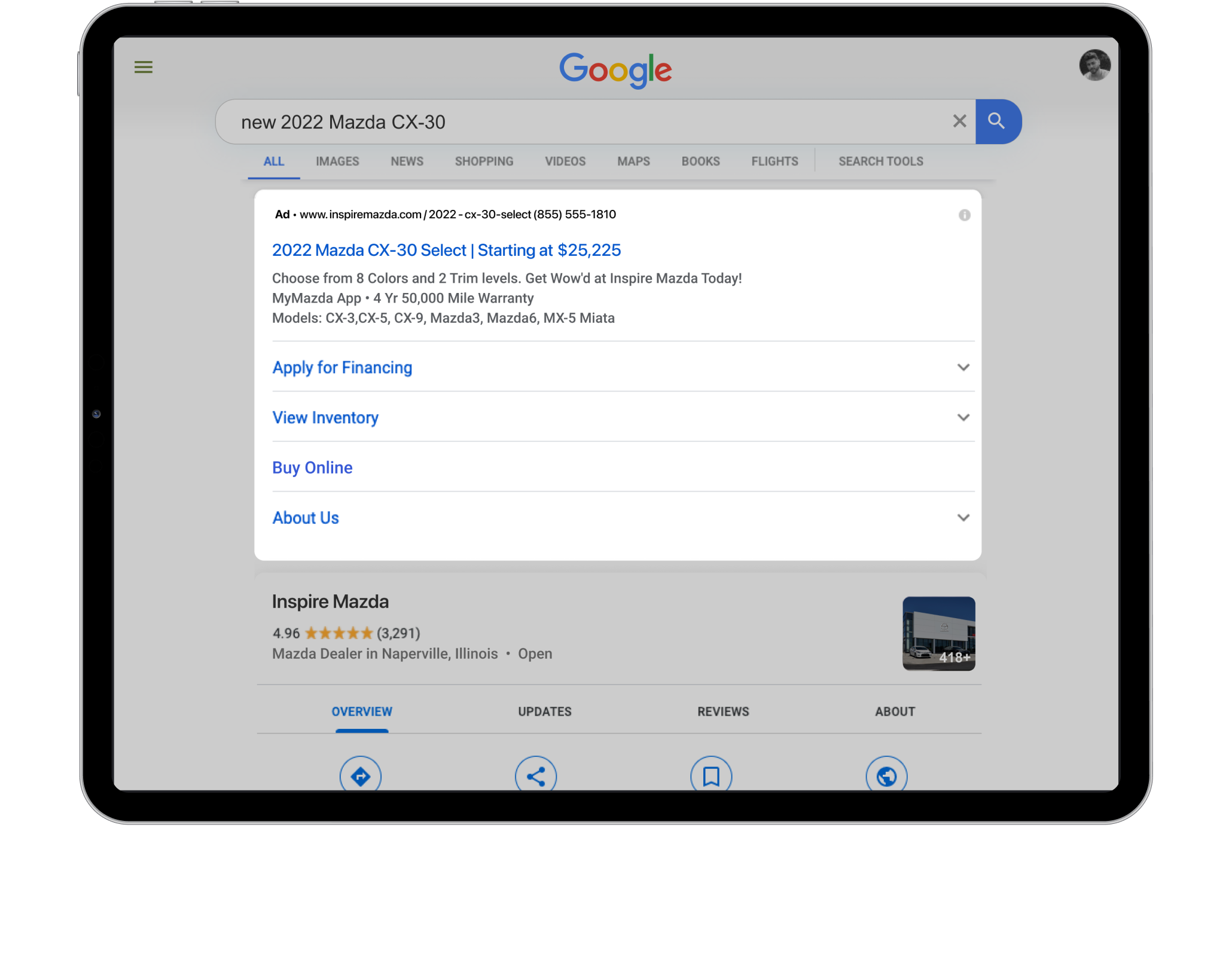Click the 4.96 rating number
Image resolution: width=1232 pixels, height=965 pixels.
[286, 633]
